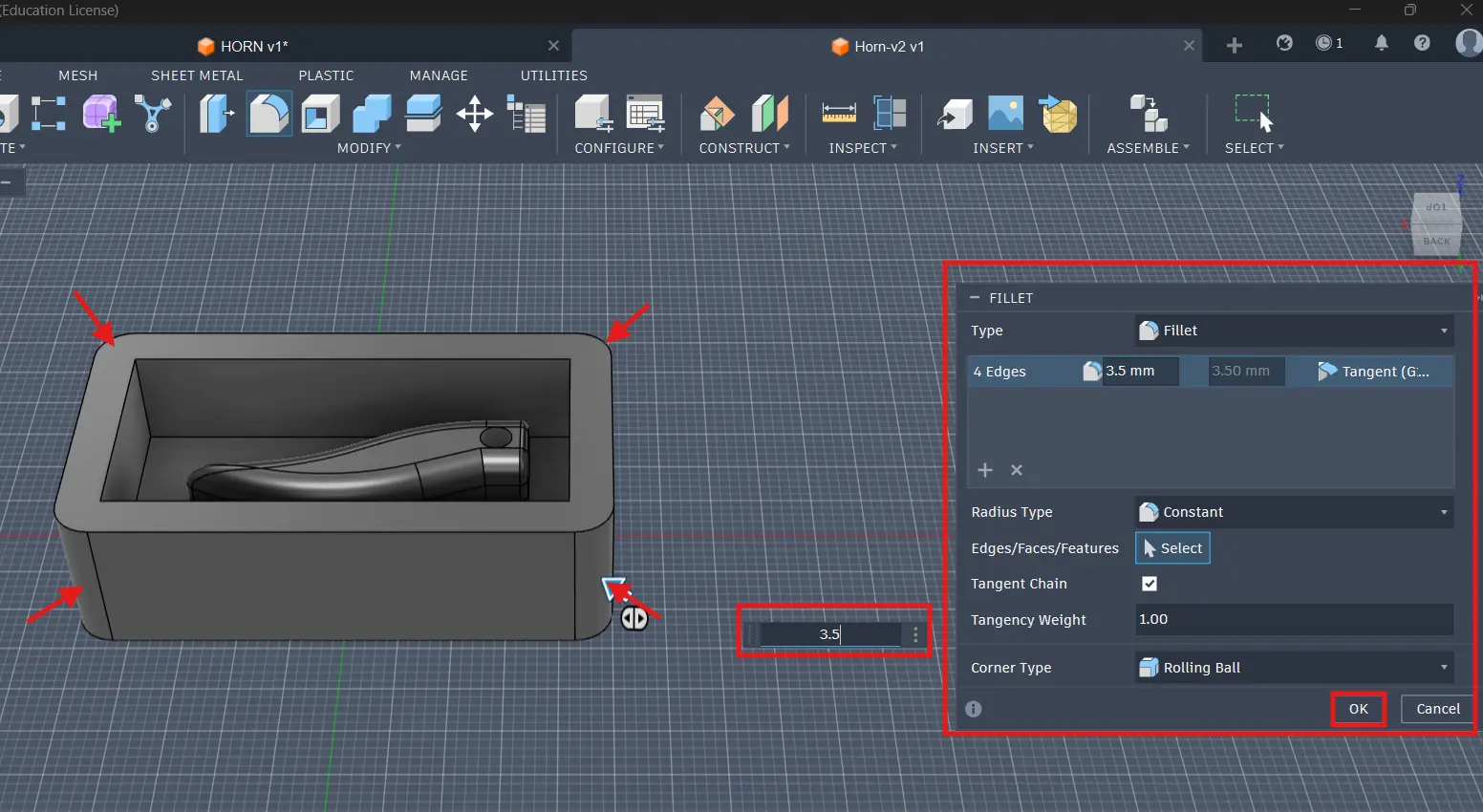Image resolution: width=1483 pixels, height=812 pixels.
Task: Activate the Move/Copy arrows tool
Action: point(475,114)
